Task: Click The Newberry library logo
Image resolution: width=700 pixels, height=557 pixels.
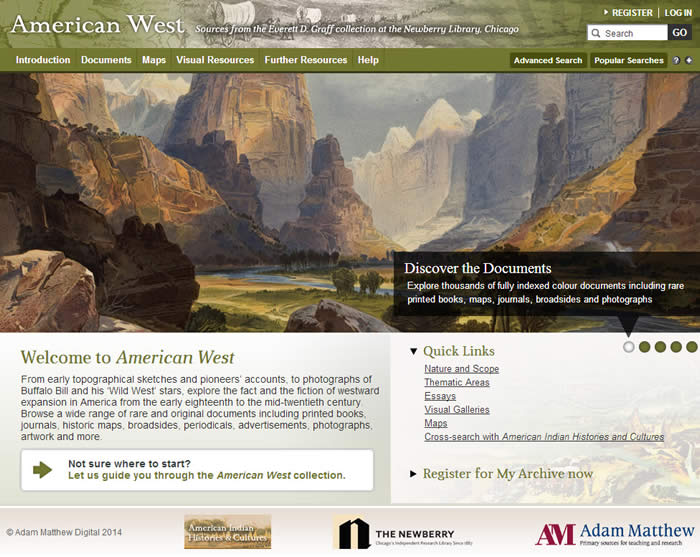Action: [403, 533]
